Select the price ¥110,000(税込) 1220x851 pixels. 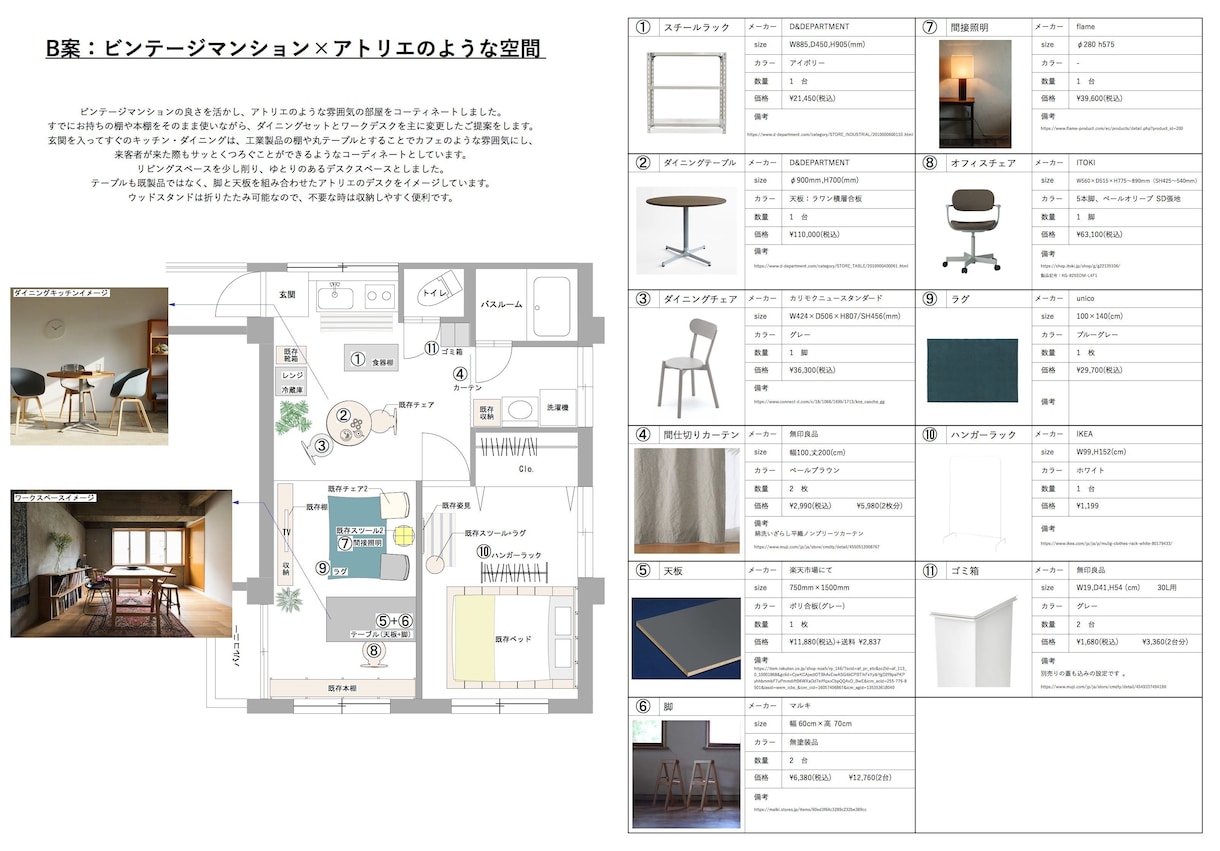point(815,234)
